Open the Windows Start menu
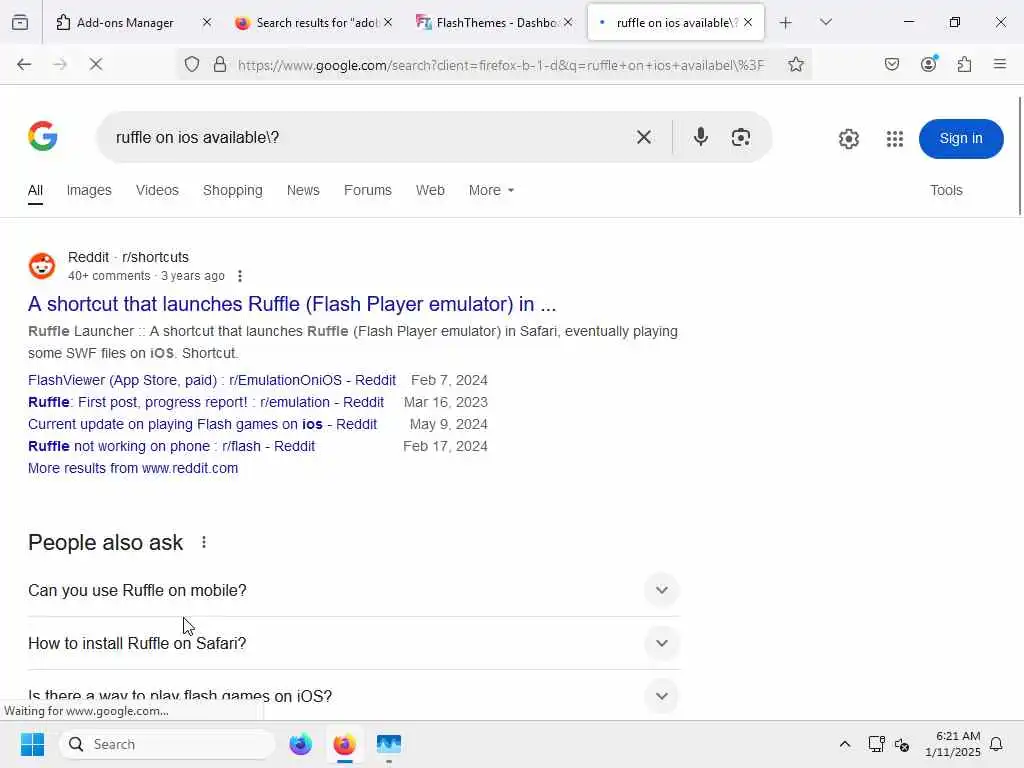This screenshot has width=1024, height=768. point(32,744)
